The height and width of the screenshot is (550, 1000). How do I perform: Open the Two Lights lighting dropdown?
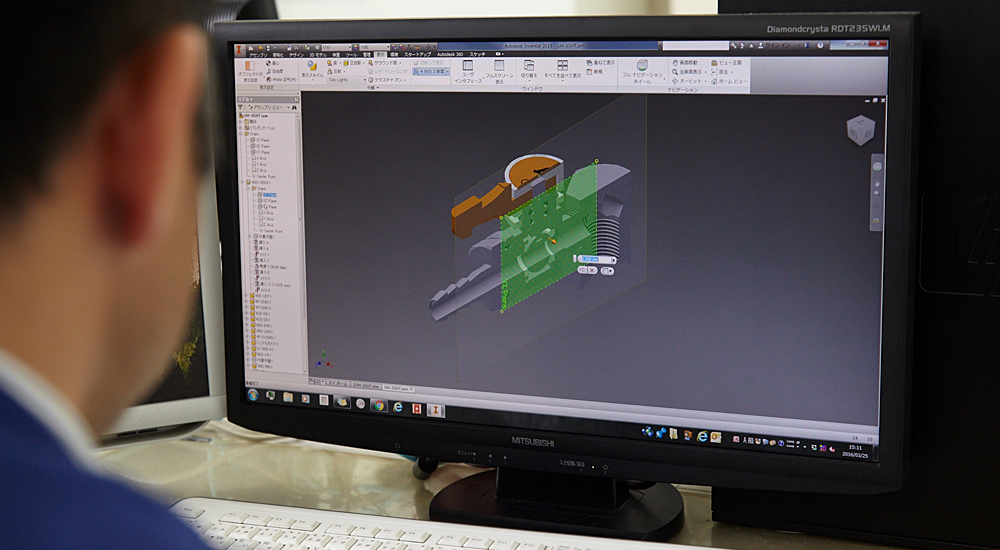(345, 80)
